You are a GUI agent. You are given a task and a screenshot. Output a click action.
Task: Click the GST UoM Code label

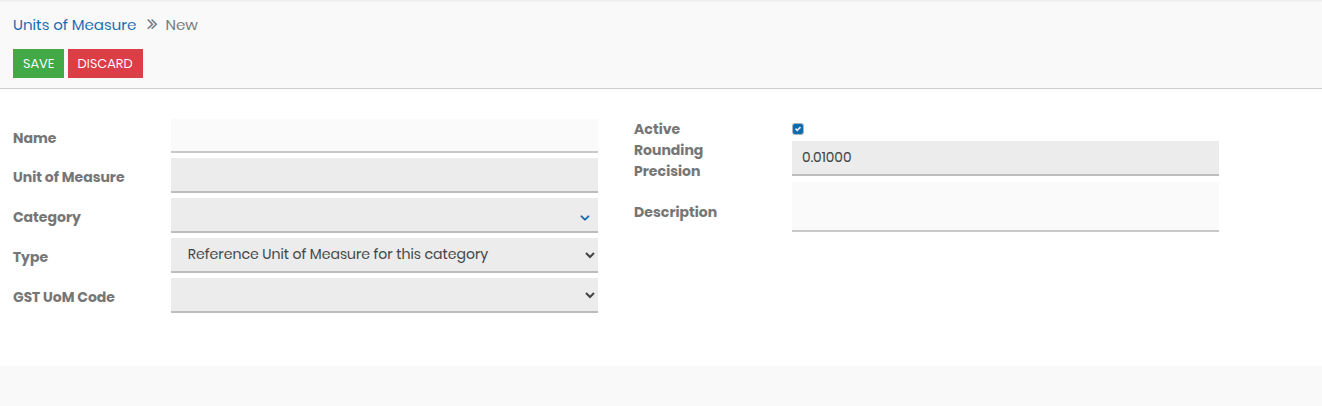pyautogui.click(x=64, y=297)
